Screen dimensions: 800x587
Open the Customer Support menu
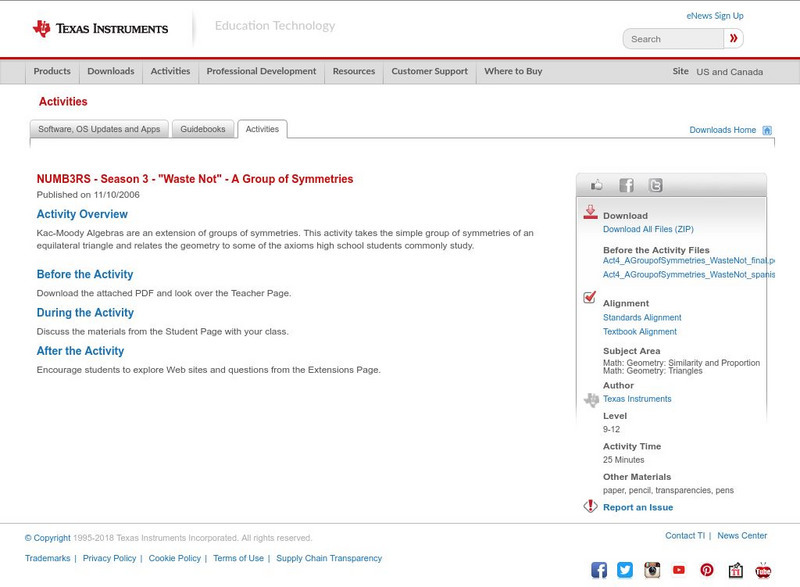[x=428, y=71]
